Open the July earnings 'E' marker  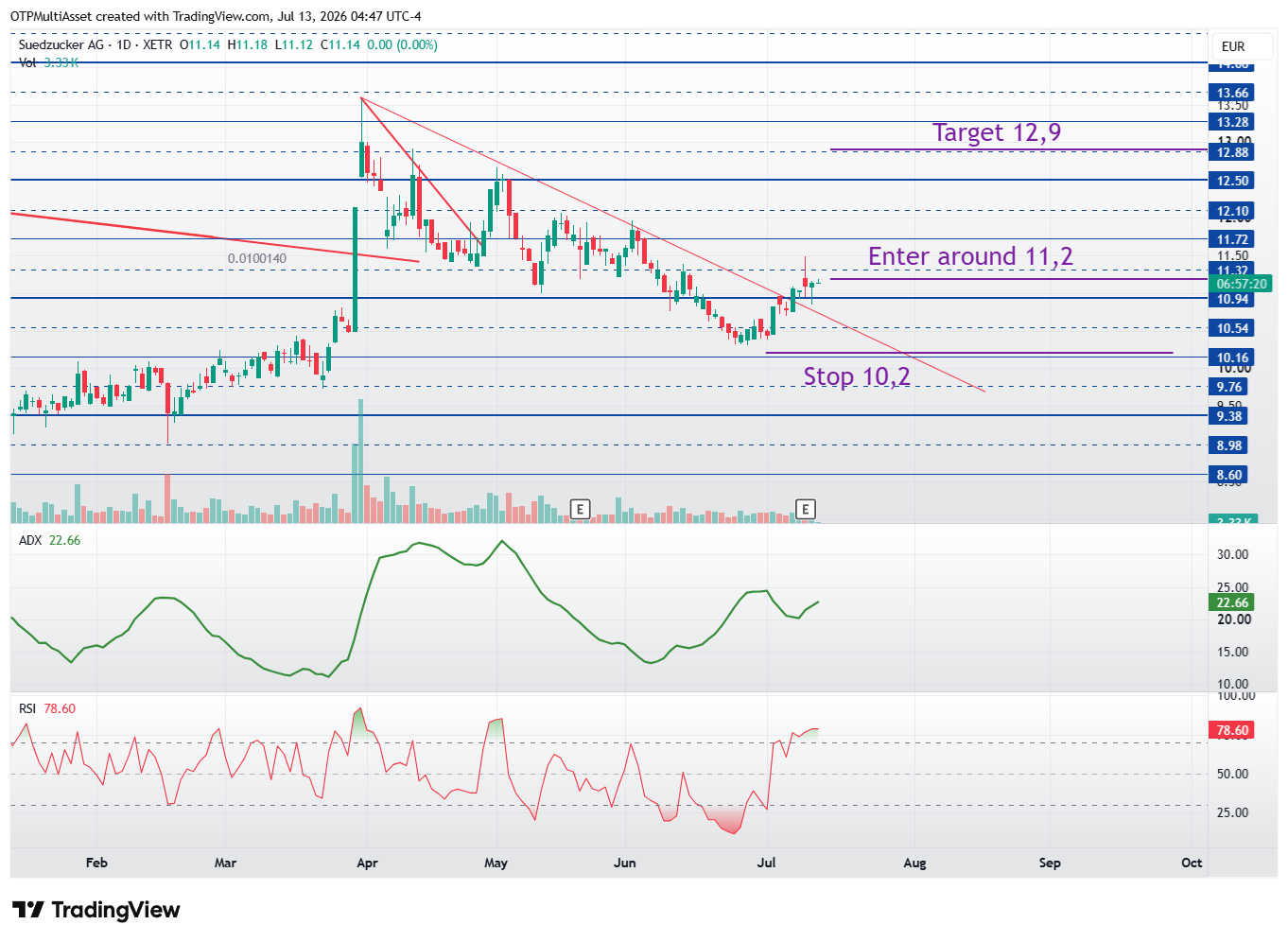(x=805, y=510)
